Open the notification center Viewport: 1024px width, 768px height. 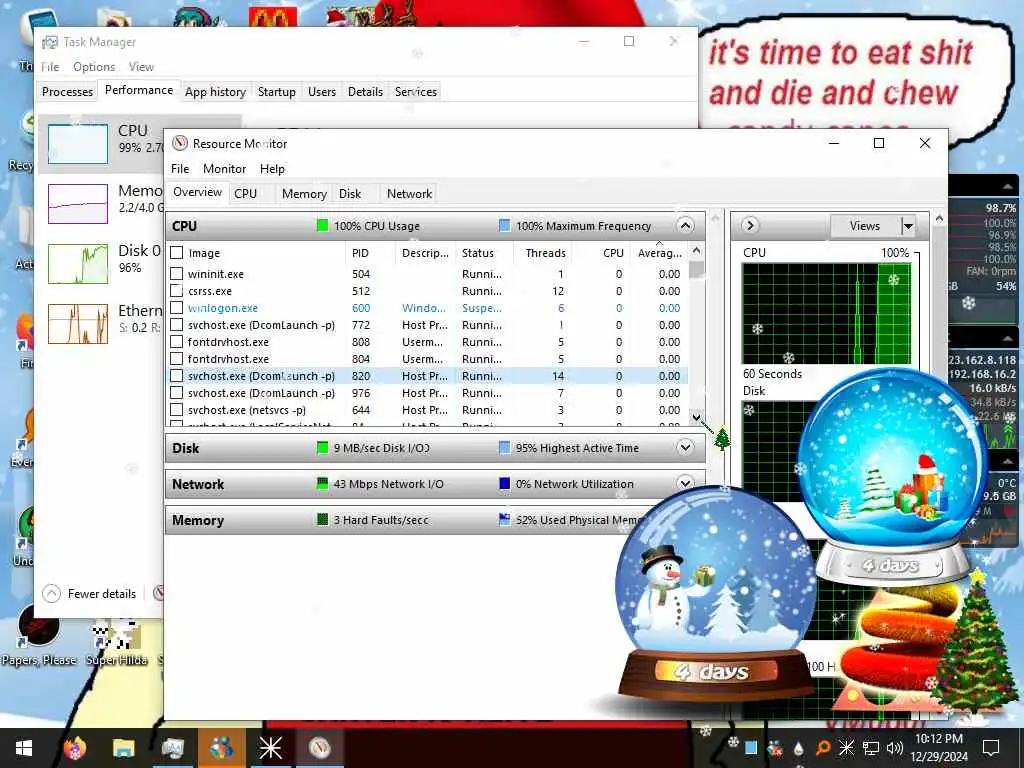991,748
